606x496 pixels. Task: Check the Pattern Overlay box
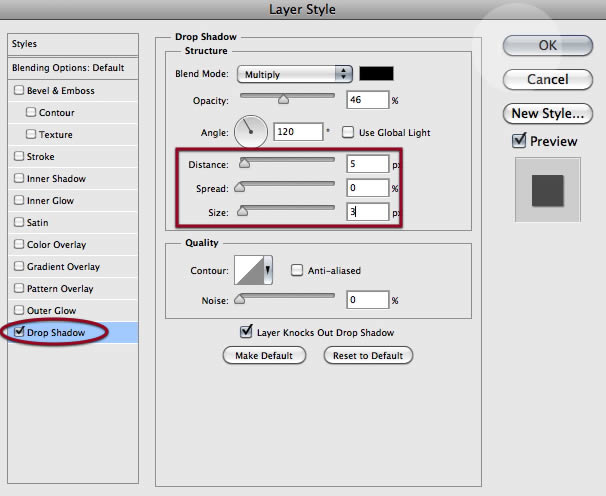tap(19, 288)
